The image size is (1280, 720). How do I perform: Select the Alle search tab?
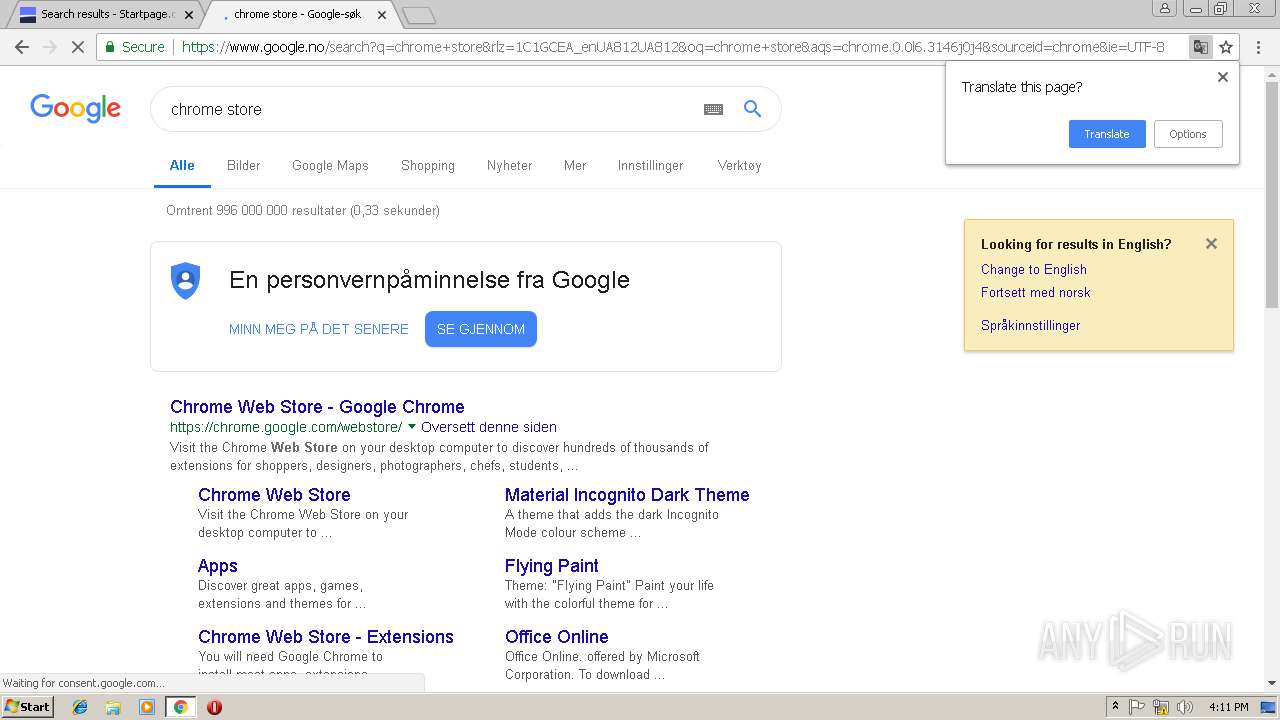tap(182, 166)
